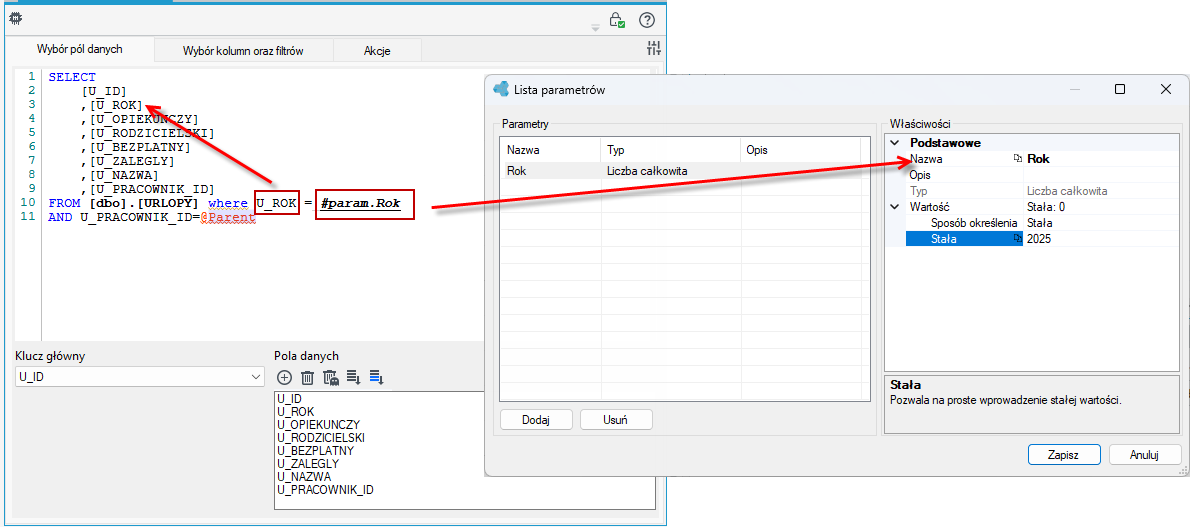Delete selected data field with trash icon

coord(307,377)
